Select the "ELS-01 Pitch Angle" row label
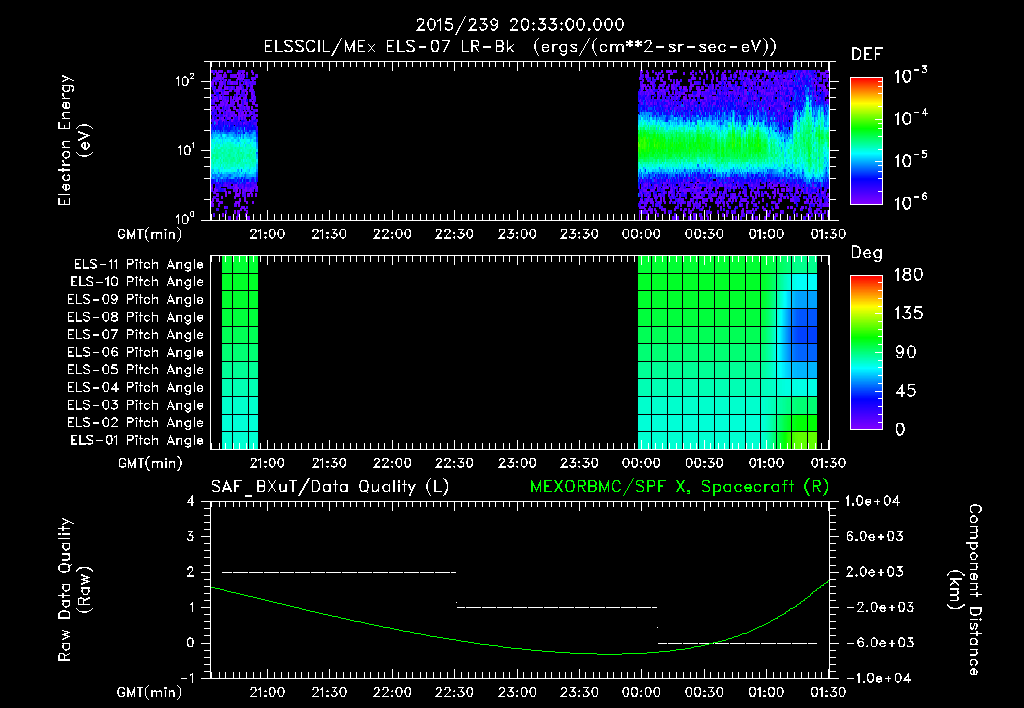The height and width of the screenshot is (708, 1024). pyautogui.click(x=136, y=441)
